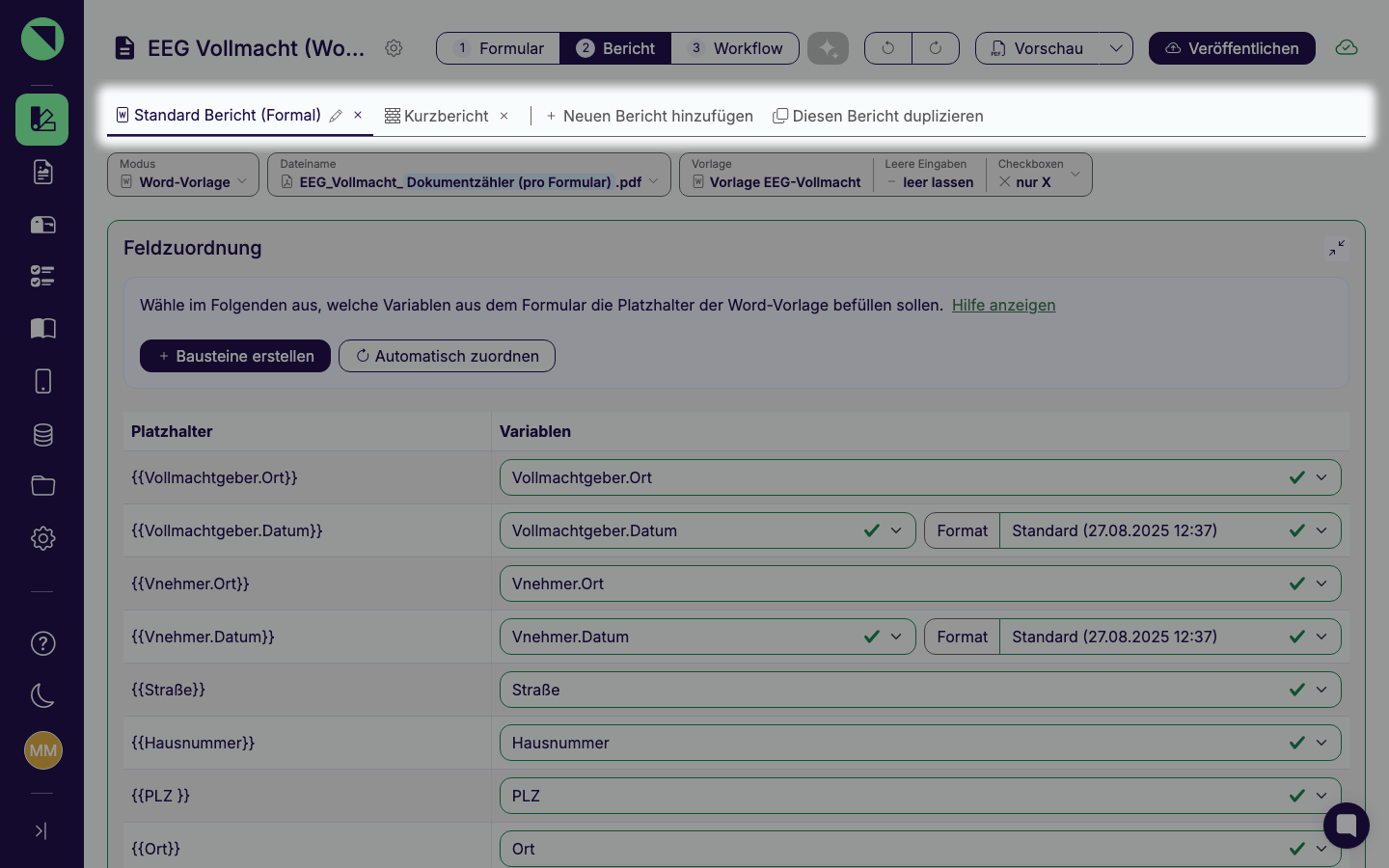Click Bausteine erstellen button
The image size is (1389, 868).
pos(235,356)
